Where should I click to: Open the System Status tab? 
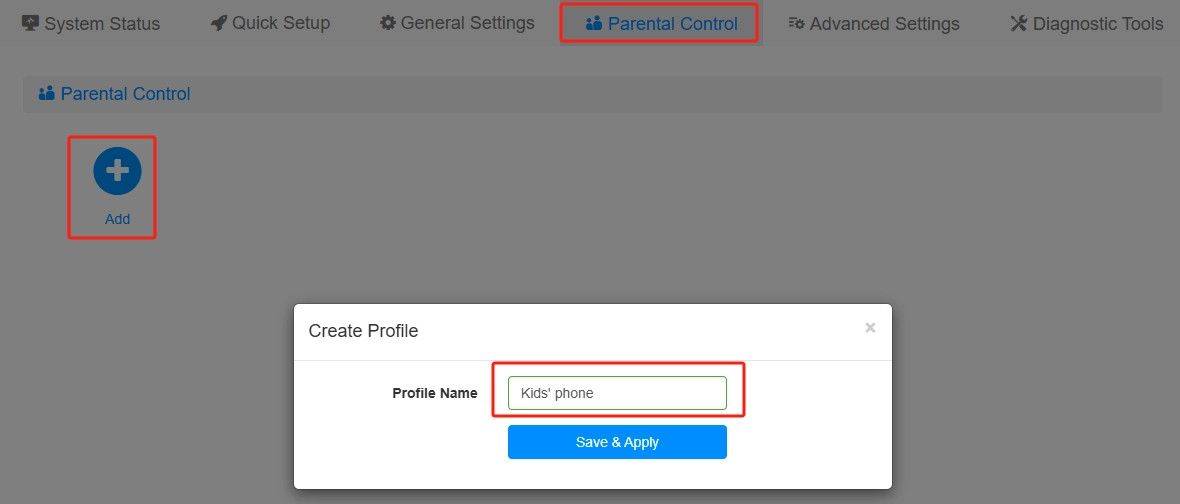click(x=102, y=24)
